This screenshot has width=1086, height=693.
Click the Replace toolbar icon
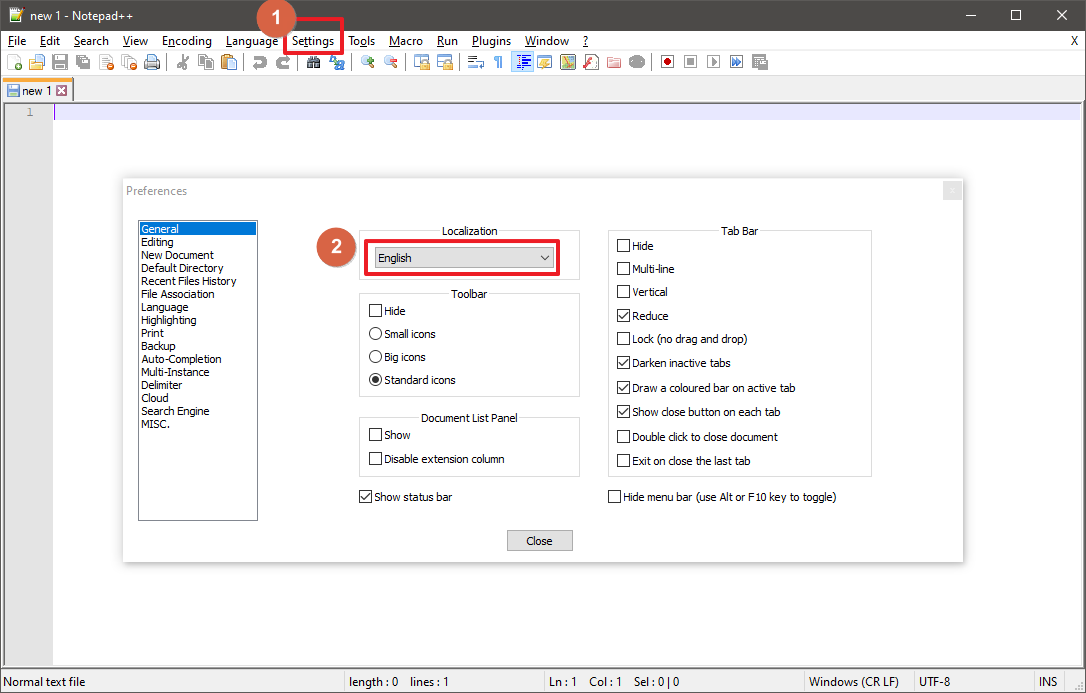coord(337,62)
